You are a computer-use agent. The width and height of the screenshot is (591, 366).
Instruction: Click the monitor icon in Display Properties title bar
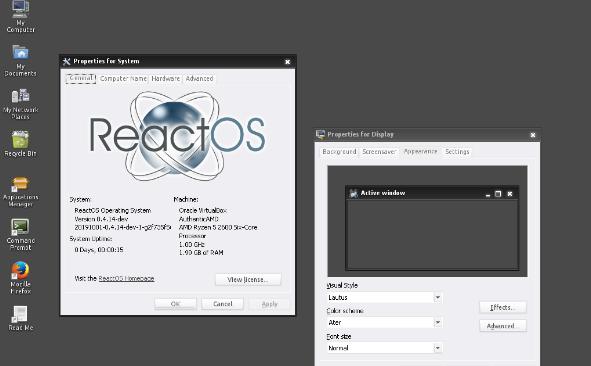click(320, 135)
